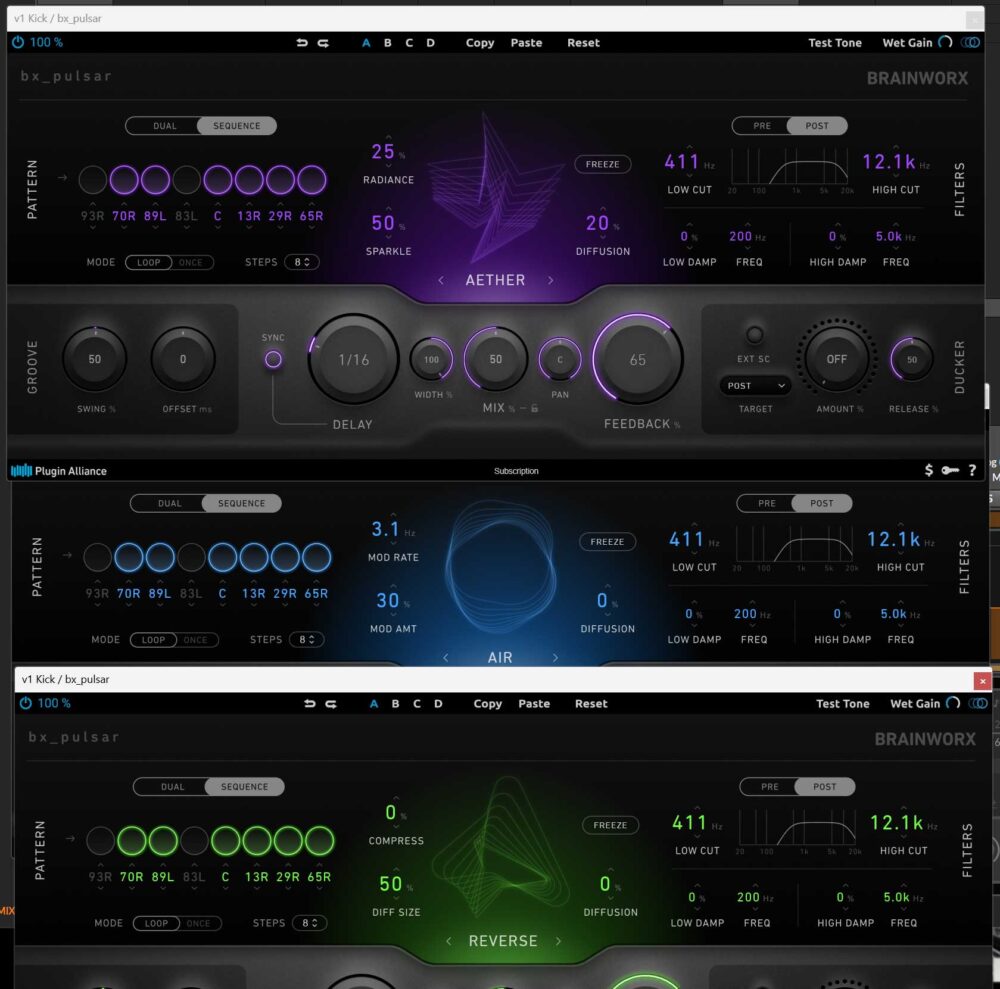
Task: Click the Wet Gain knob icon in the Reverse window
Action: point(953,703)
